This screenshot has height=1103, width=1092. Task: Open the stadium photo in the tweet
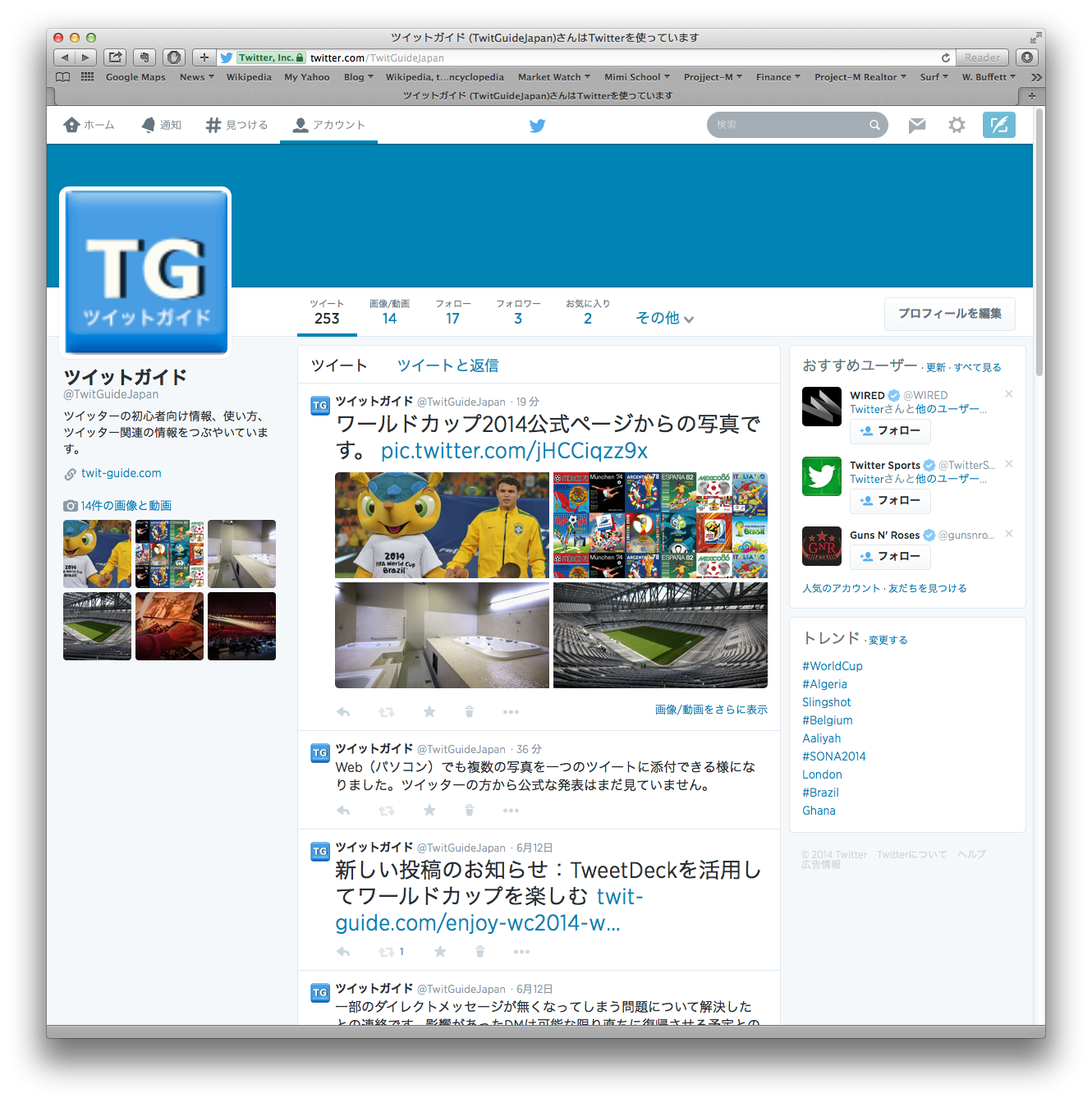[x=660, y=635]
